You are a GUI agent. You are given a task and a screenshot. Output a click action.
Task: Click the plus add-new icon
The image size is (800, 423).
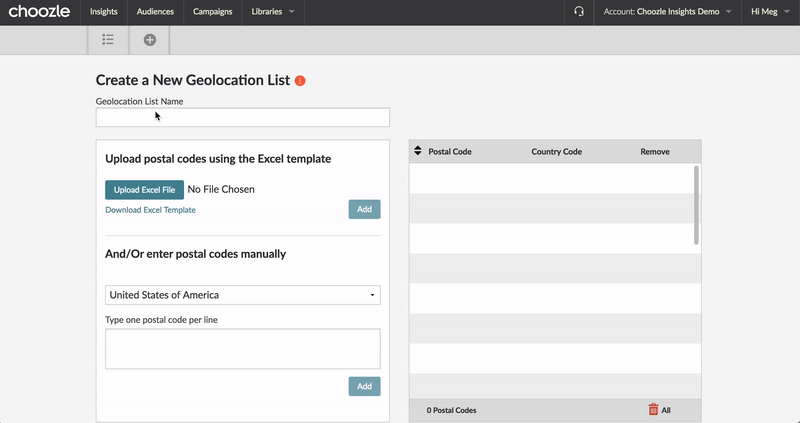point(149,40)
